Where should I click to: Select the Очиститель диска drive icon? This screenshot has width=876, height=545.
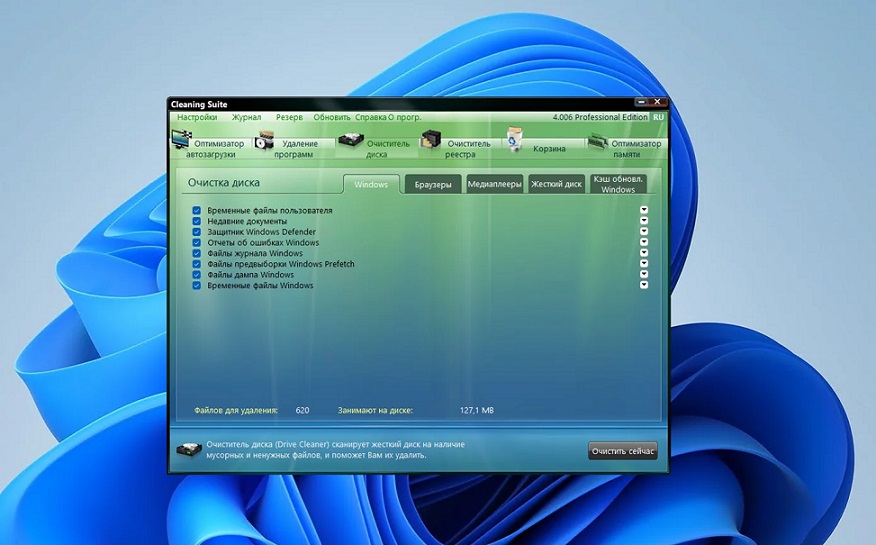click(x=350, y=142)
